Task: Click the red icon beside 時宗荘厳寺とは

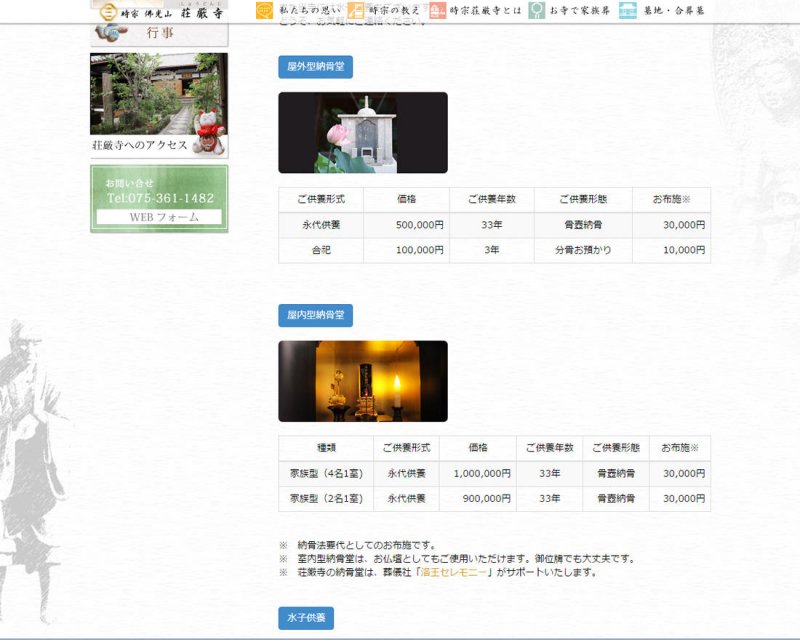Action: (x=438, y=11)
